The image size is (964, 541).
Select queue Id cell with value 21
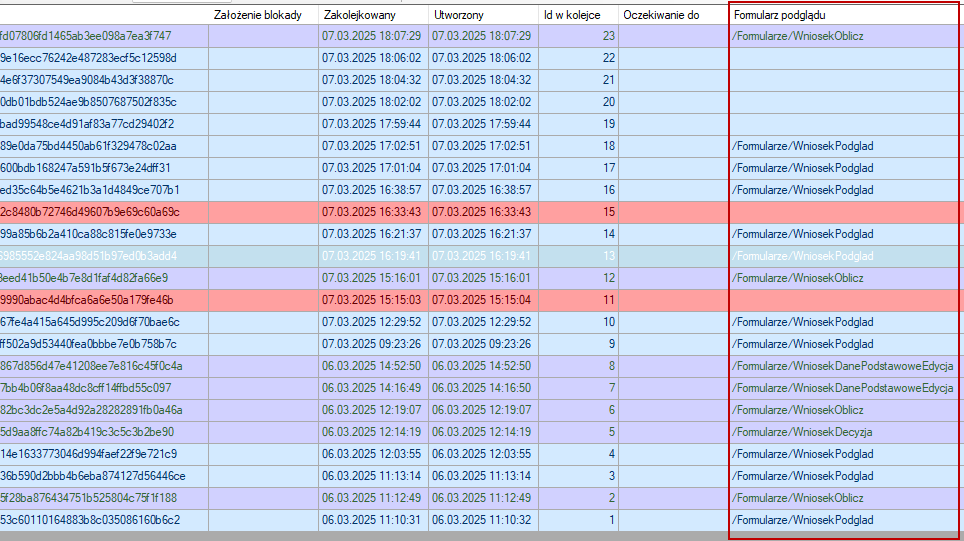[x=579, y=80]
